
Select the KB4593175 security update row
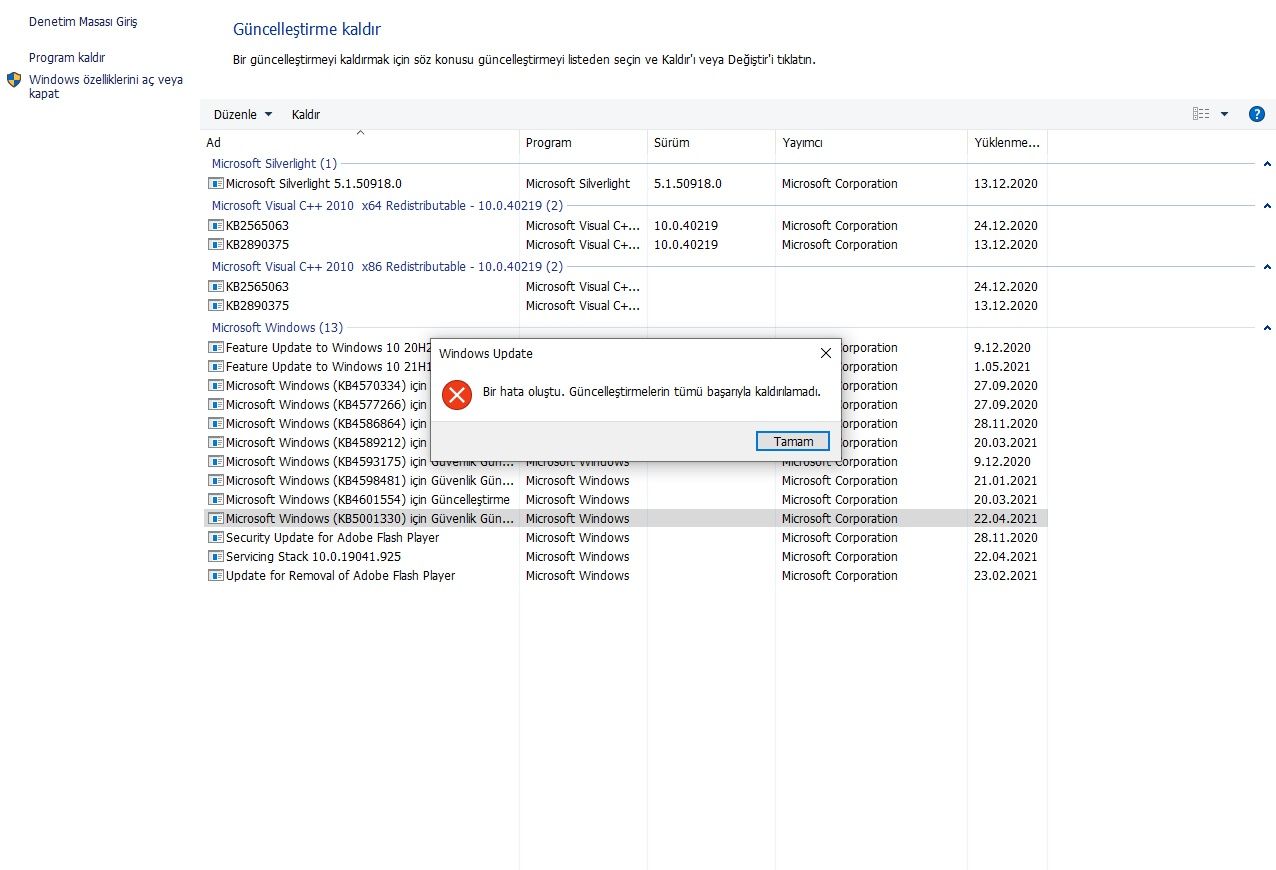coord(626,462)
